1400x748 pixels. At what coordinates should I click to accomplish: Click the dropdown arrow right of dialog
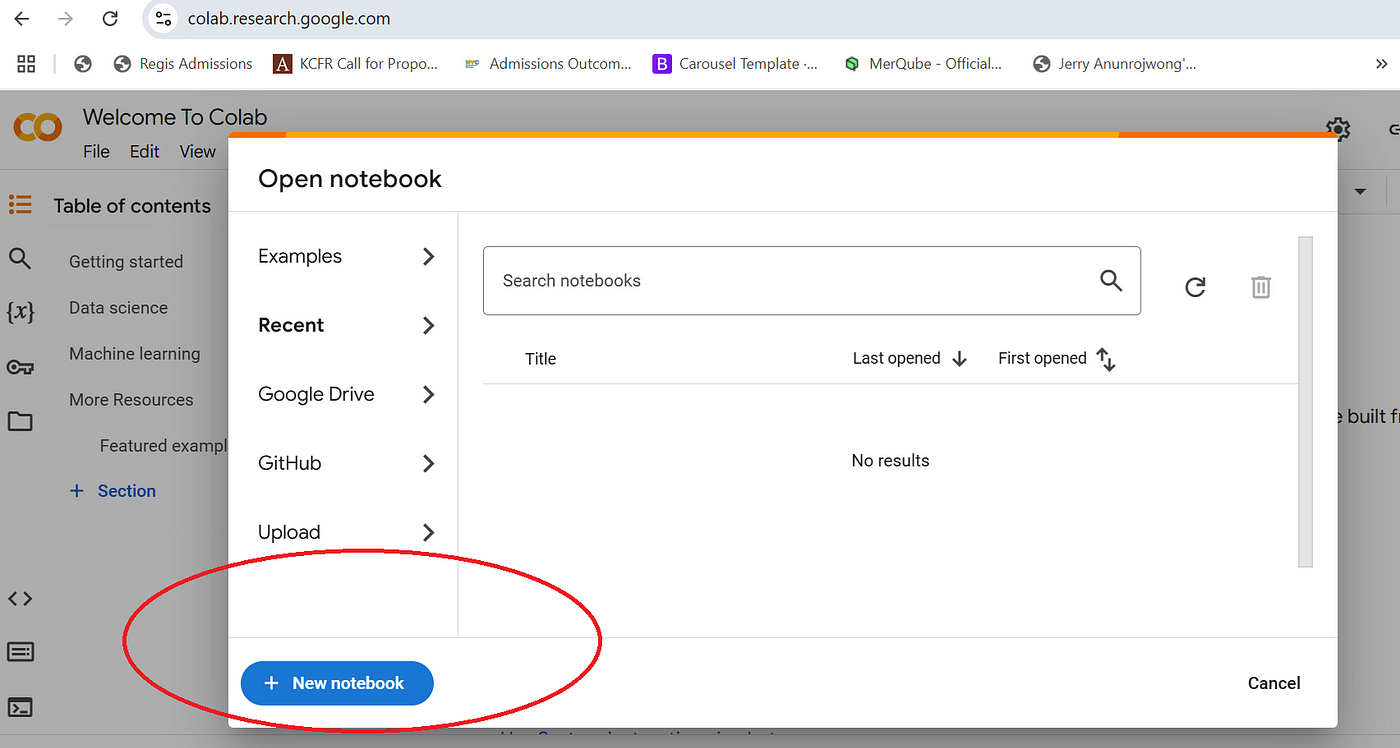point(1360,191)
